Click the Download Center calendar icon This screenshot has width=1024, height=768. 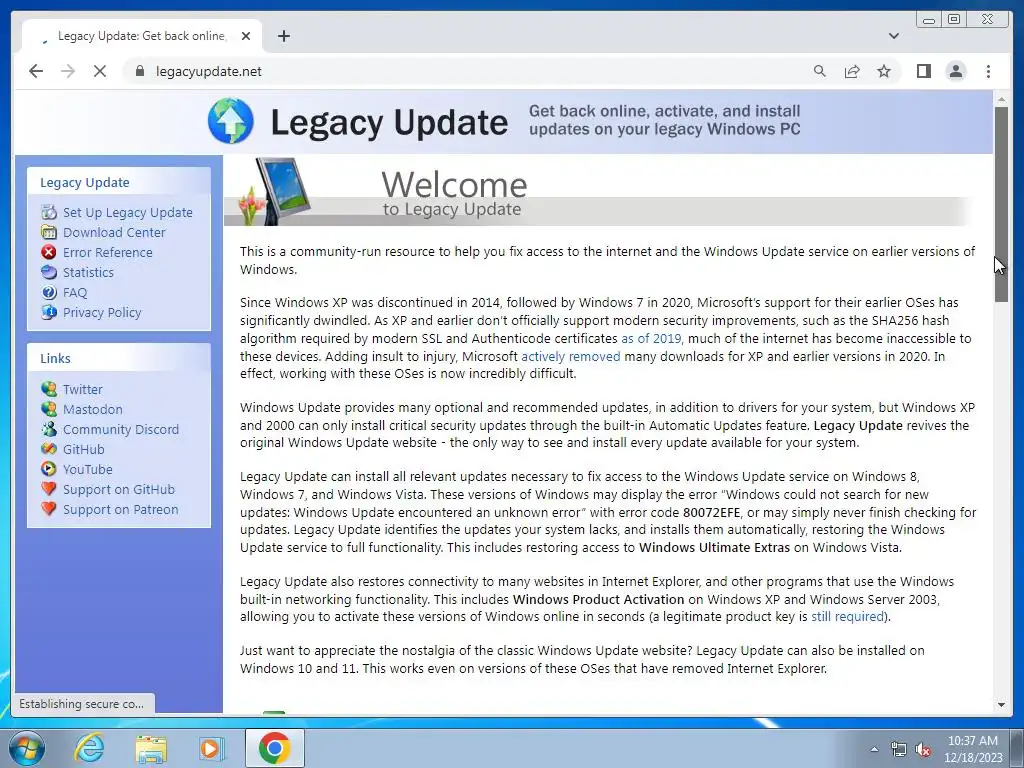click(49, 232)
